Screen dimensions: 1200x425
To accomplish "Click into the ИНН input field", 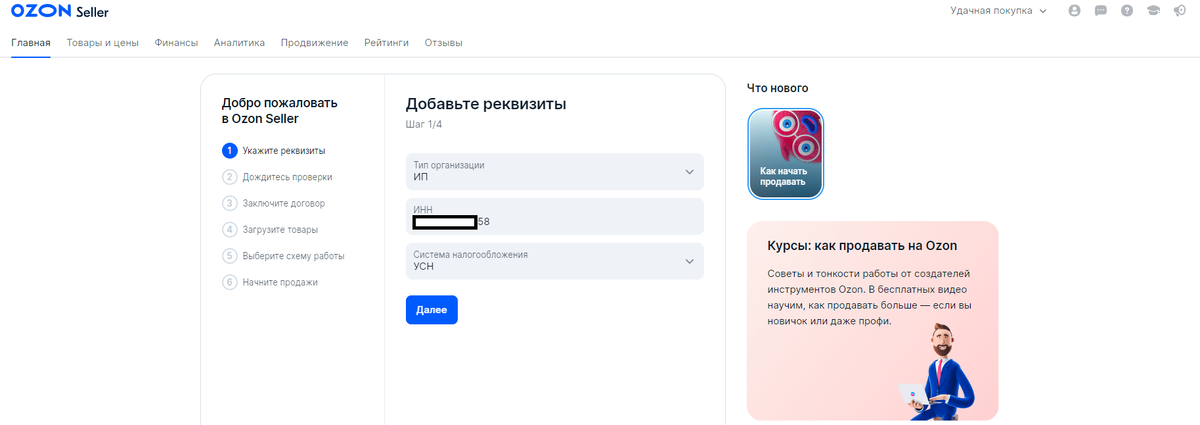I will (x=555, y=216).
